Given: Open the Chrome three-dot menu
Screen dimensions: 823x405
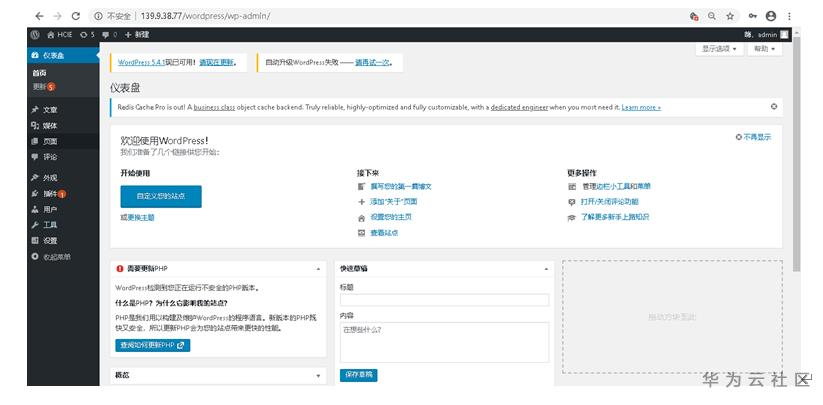Looking at the screenshot, I should click(789, 16).
